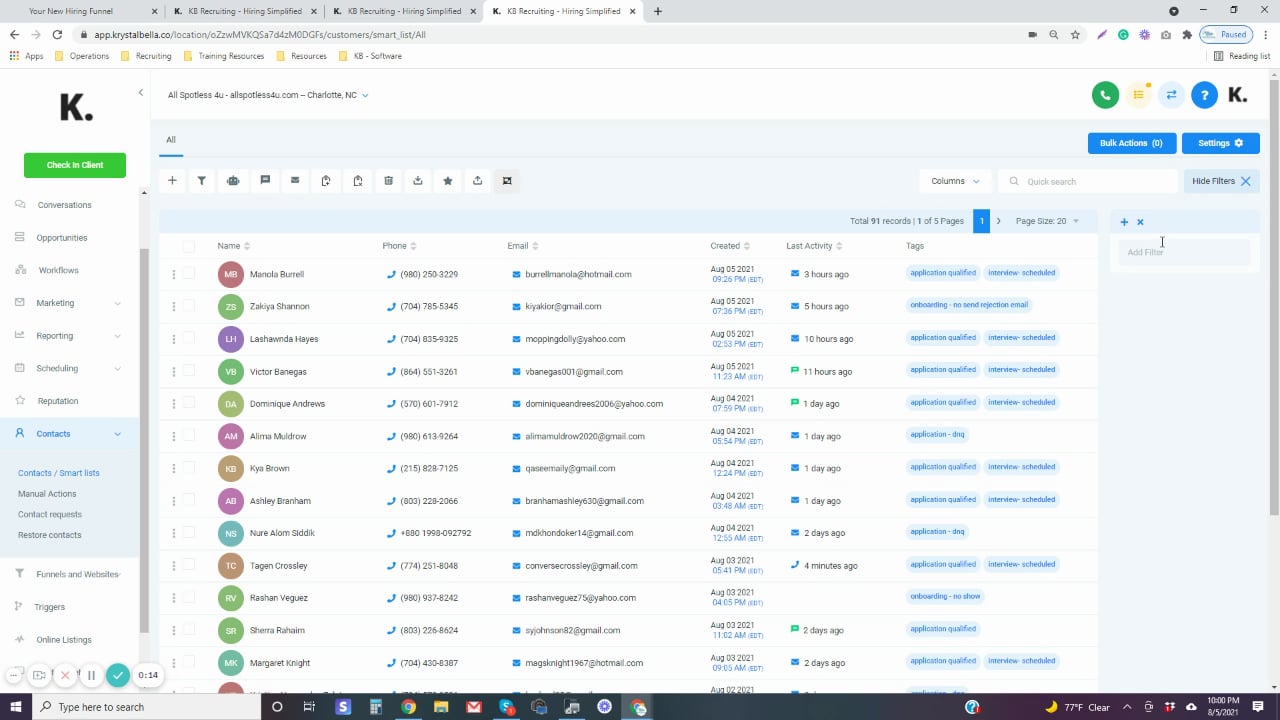Click the merge contacts icon after export

pos(507,181)
